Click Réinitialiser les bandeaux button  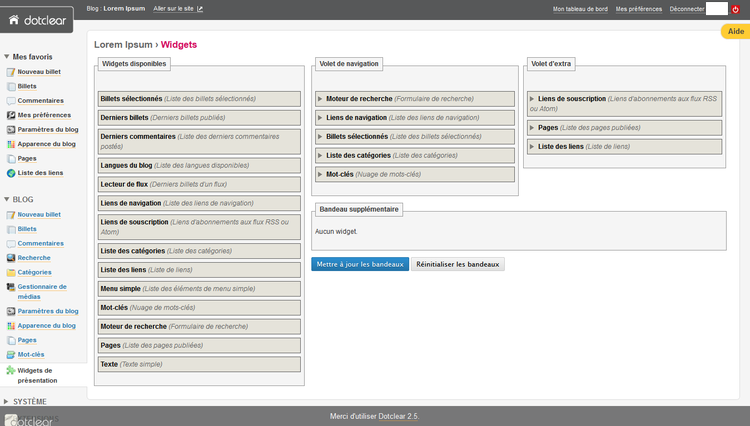point(458,265)
